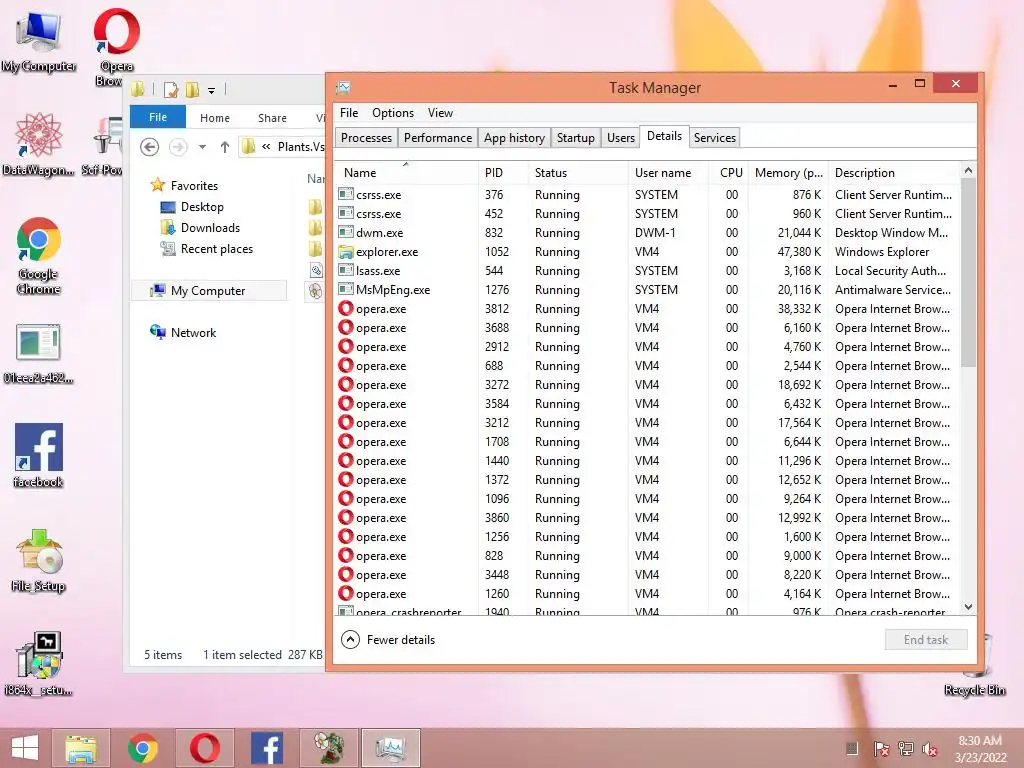Viewport: 1024px width, 768px height.
Task: Open the My Computer desktop icon
Action: 39,41
